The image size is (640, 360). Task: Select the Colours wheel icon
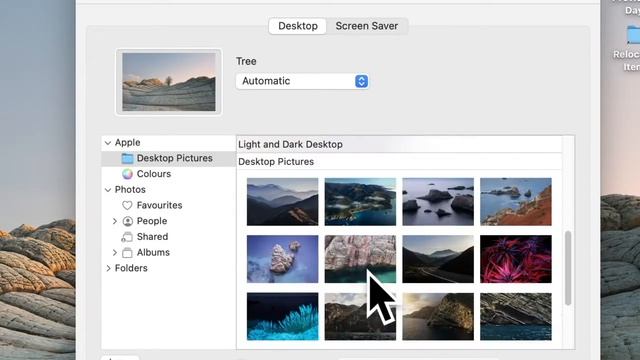pos(127,174)
